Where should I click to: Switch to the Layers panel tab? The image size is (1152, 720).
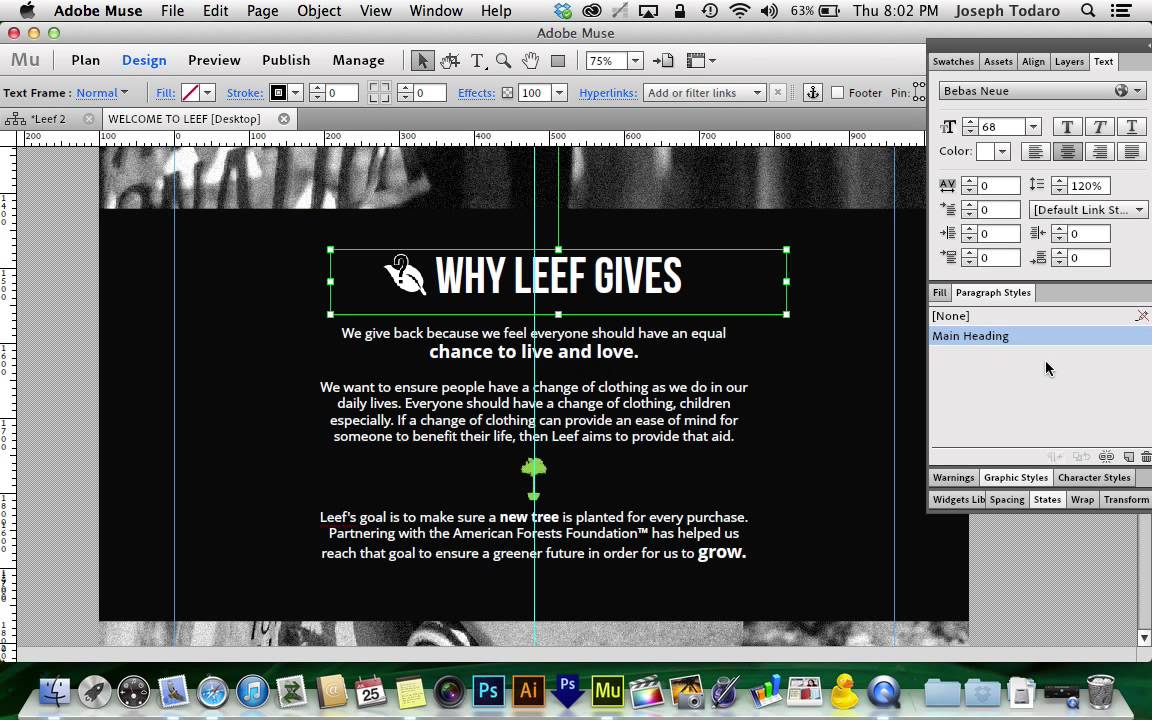(1069, 62)
